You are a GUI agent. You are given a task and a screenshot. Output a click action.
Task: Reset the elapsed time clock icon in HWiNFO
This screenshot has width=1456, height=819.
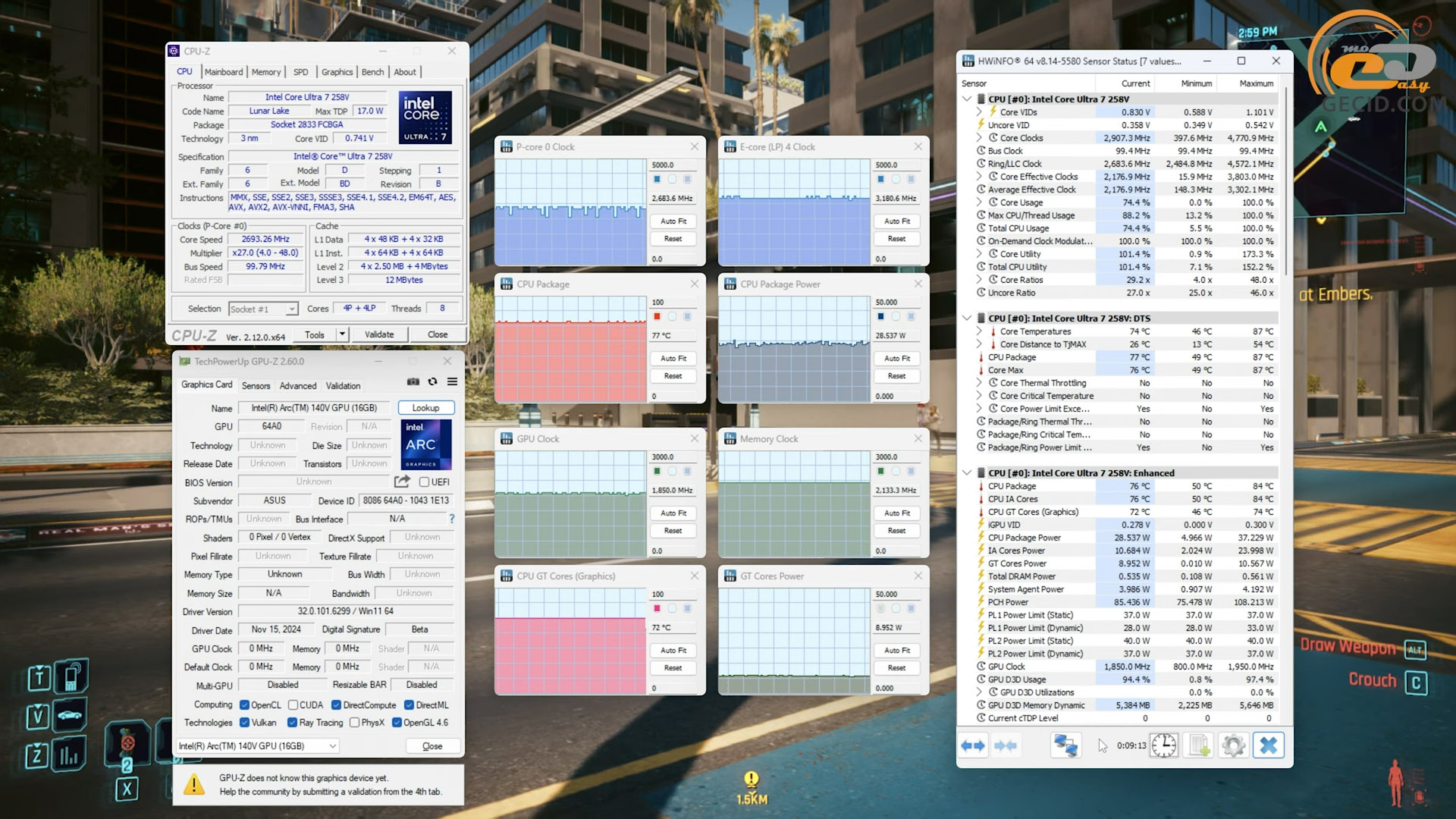pos(1164,746)
